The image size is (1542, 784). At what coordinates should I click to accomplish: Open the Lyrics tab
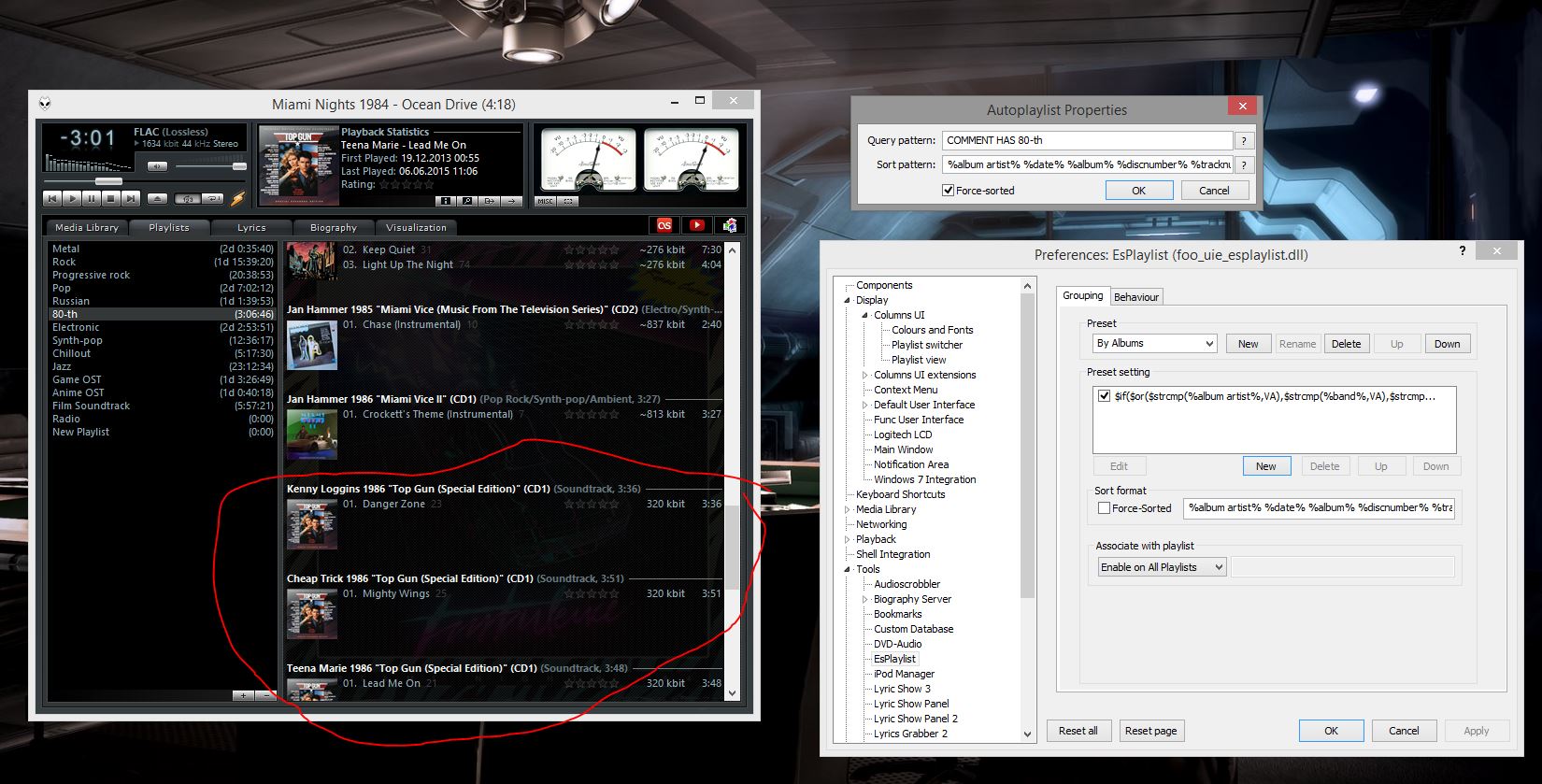point(251,227)
